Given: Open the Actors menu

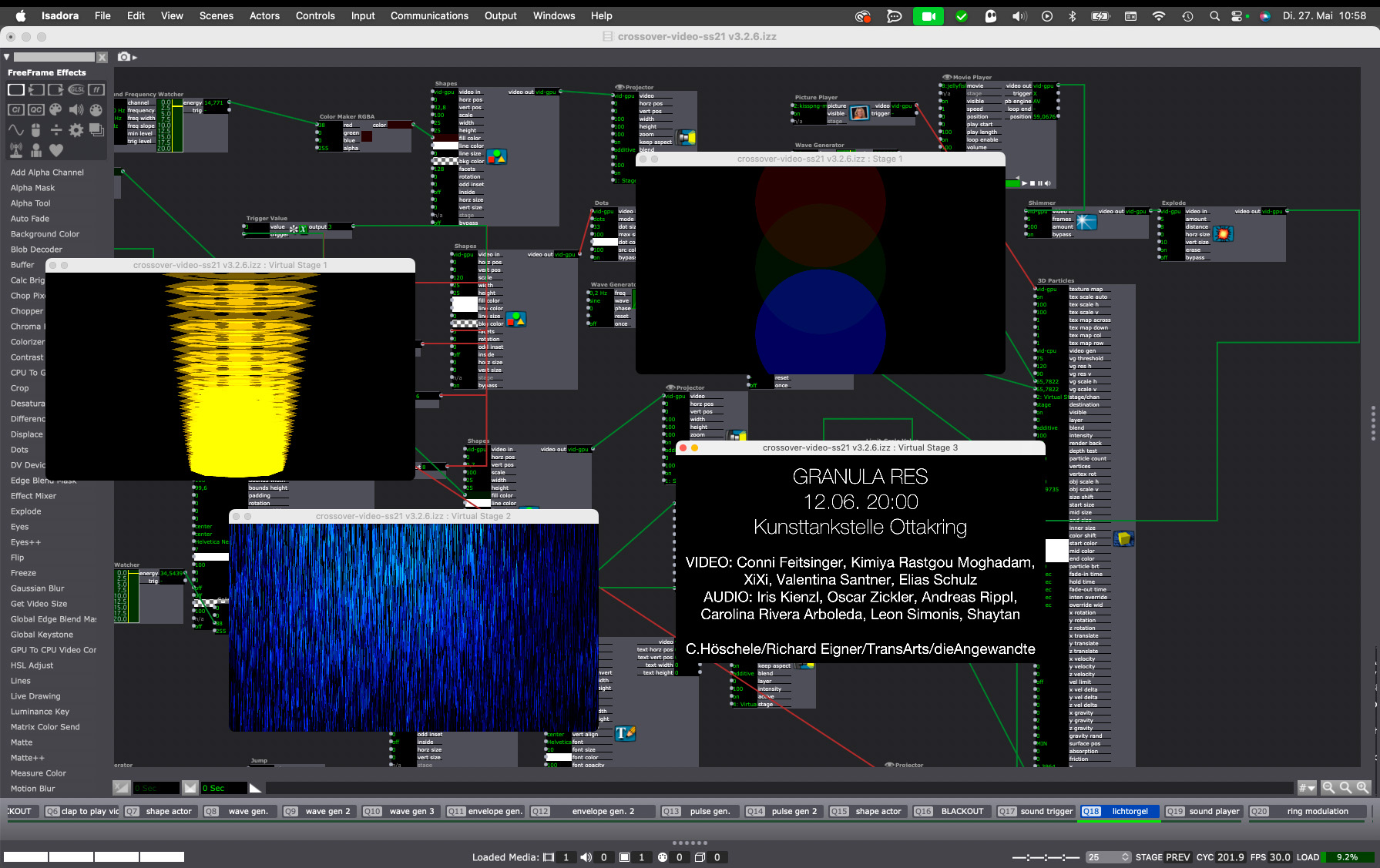Looking at the screenshot, I should coord(264,16).
